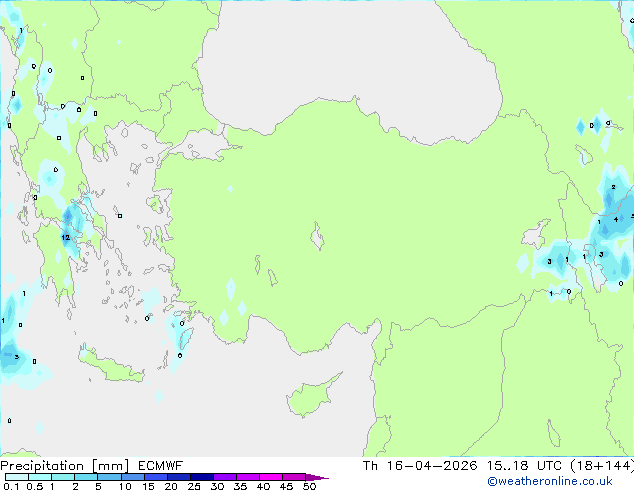Viewport: 634px width, 490px height.
Task: Click the above-50 mm arrow at legend end
Action: click(x=317, y=477)
